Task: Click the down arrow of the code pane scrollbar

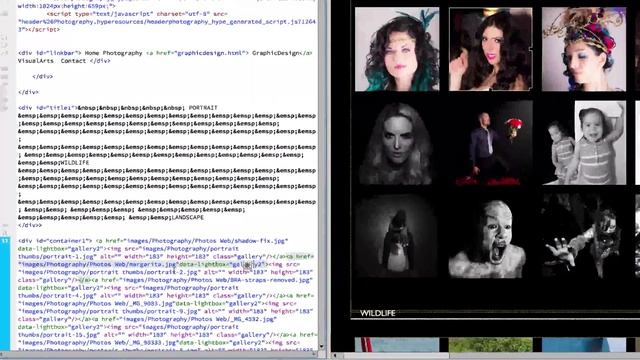Action: click(322, 347)
